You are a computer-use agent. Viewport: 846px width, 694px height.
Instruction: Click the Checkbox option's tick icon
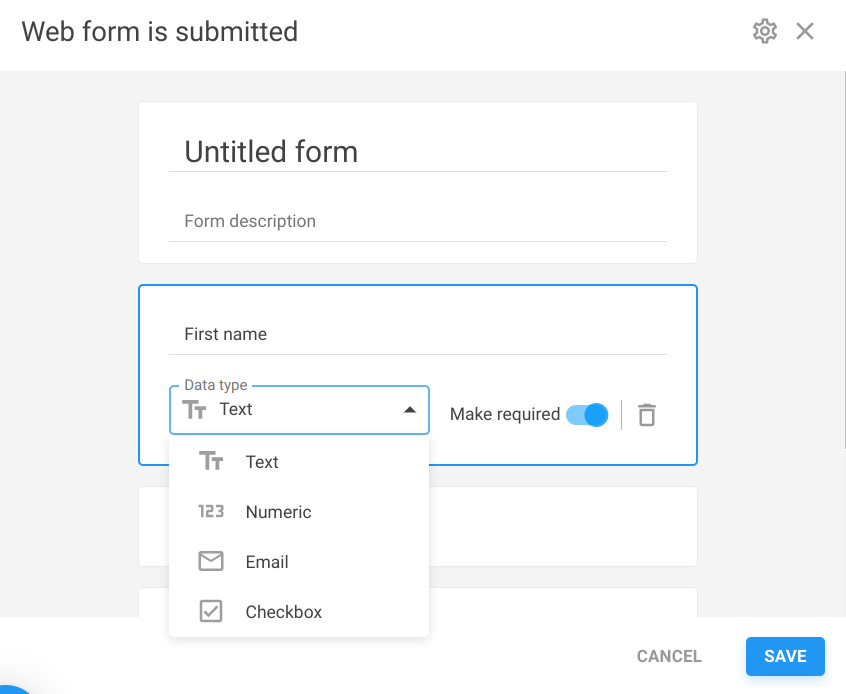[x=211, y=611]
